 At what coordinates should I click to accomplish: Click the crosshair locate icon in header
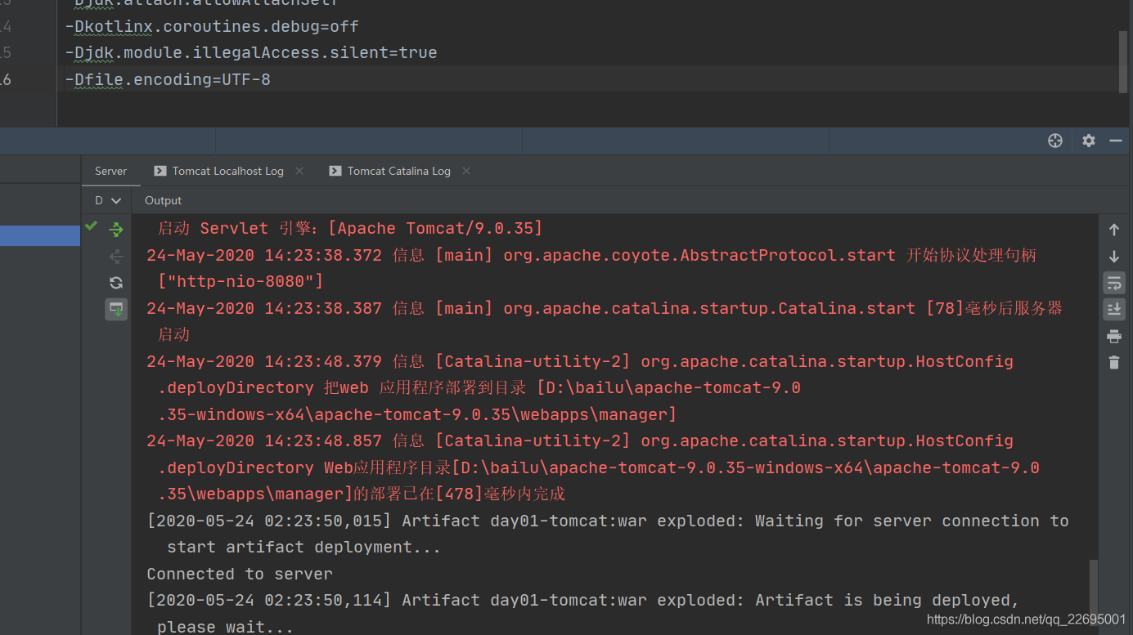(x=1055, y=141)
